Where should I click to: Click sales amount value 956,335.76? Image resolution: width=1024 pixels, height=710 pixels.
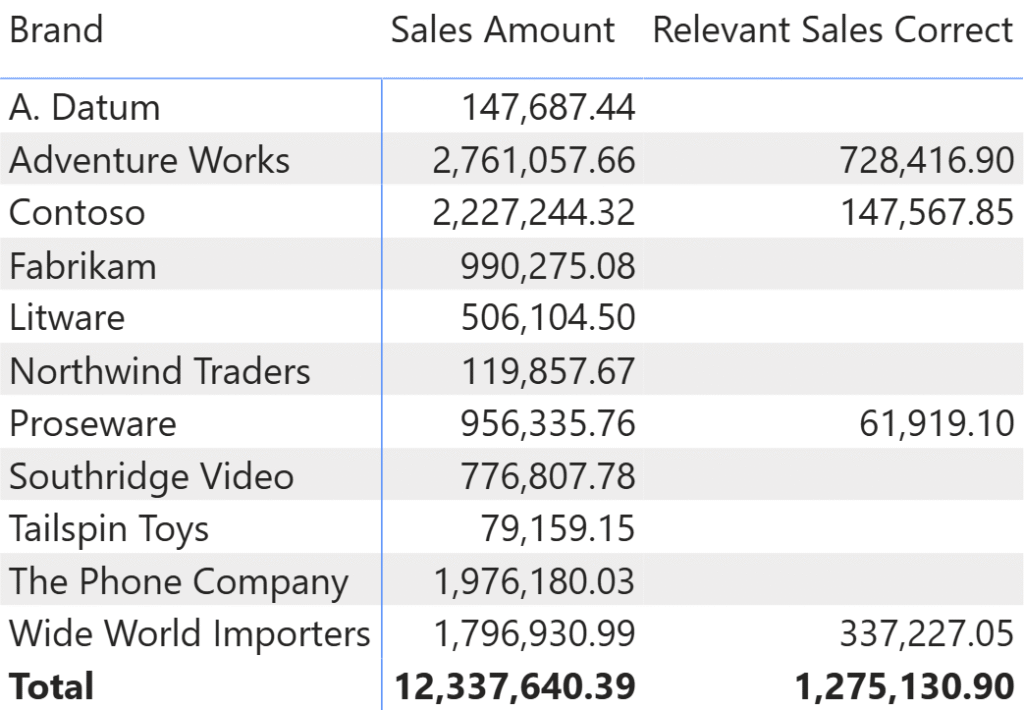click(548, 423)
